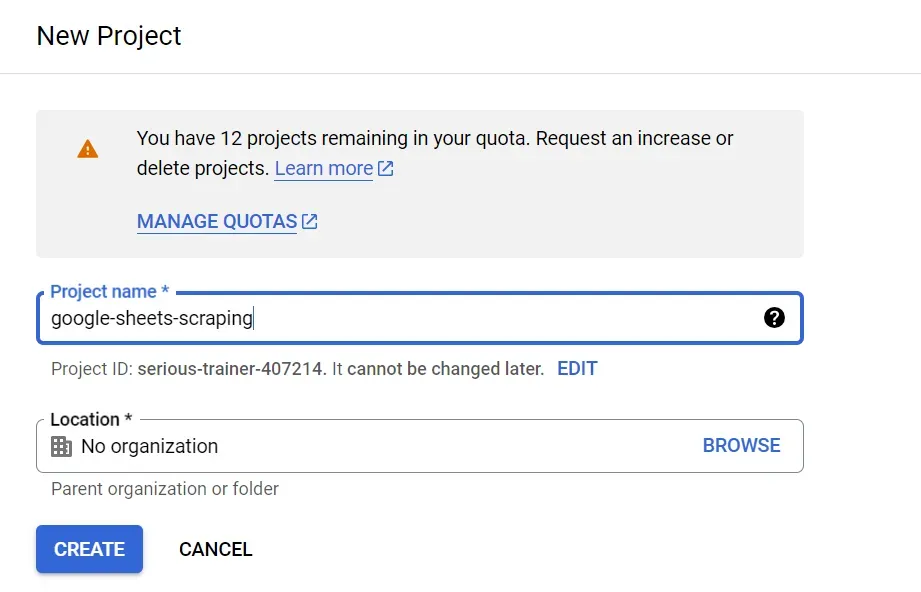Click the external link icon beside MANAGE QUOTAS
The height and width of the screenshot is (592, 921).
[308, 220]
